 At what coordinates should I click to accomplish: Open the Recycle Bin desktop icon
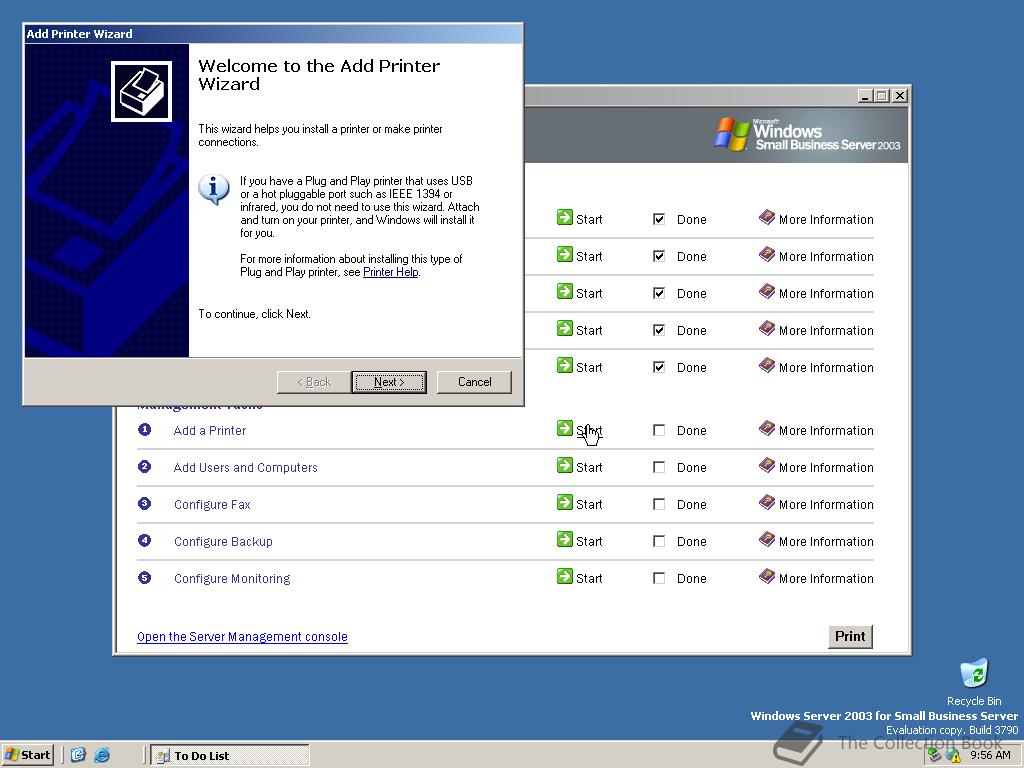(x=974, y=675)
